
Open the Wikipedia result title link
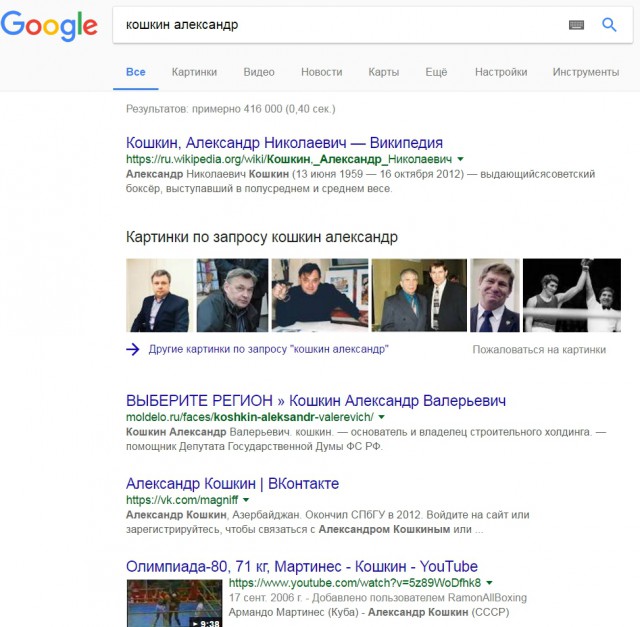[x=284, y=143]
